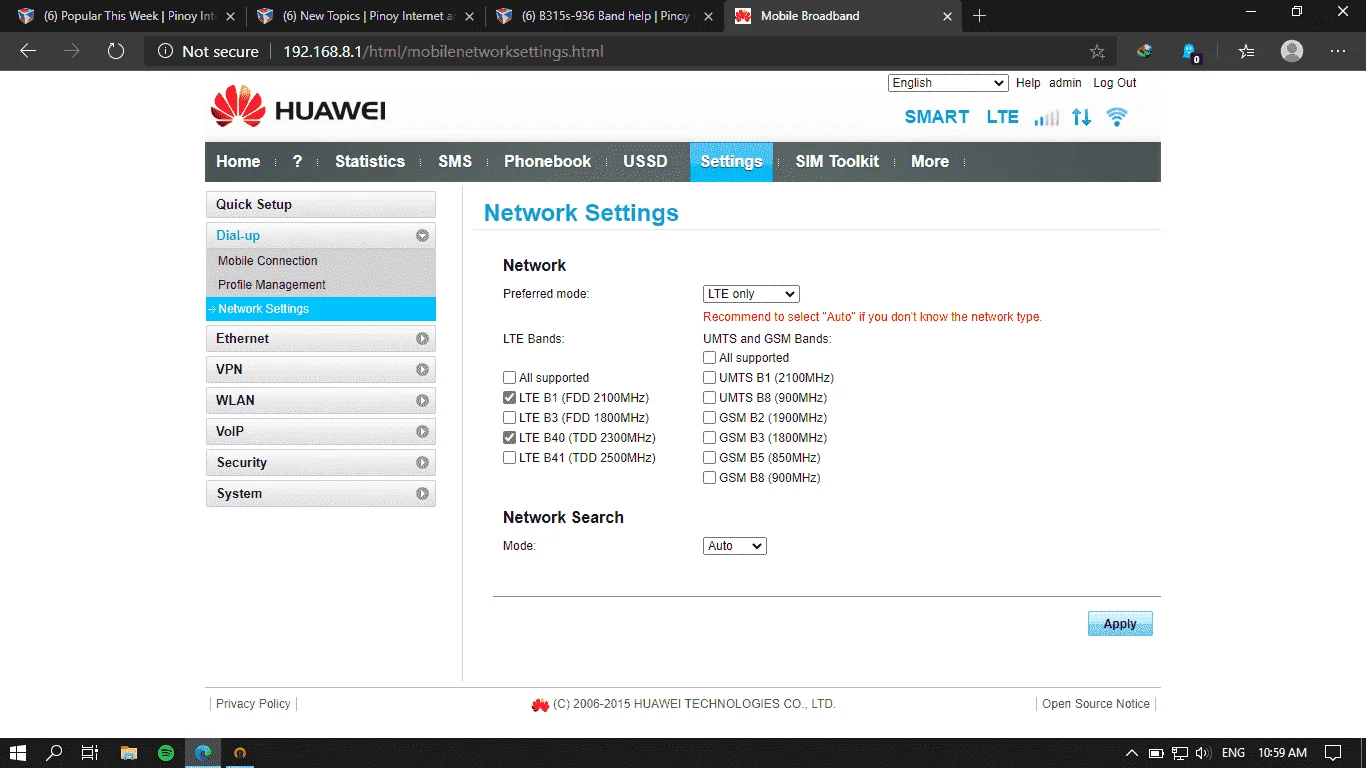Check GSM B3 (1800MHz)
This screenshot has width=1366, height=768.
pos(710,438)
